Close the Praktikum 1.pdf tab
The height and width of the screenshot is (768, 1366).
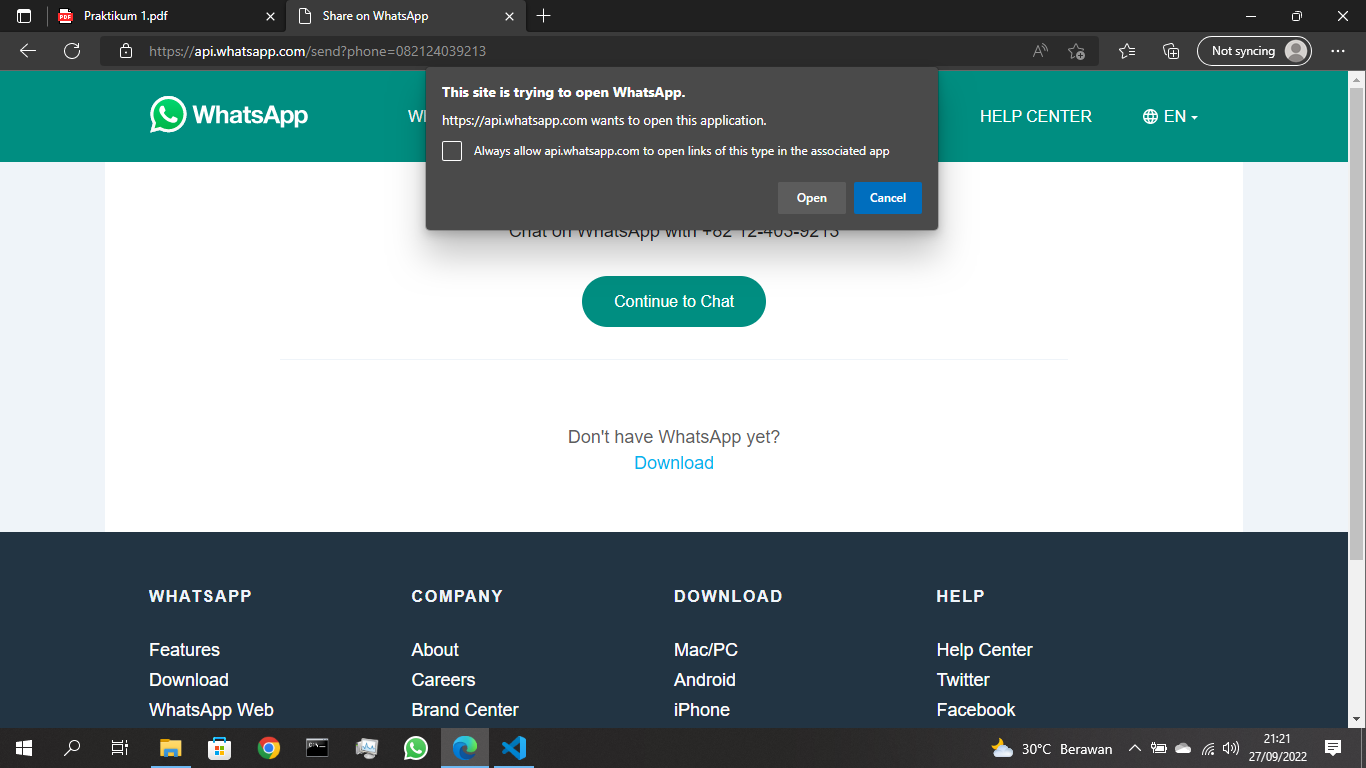click(x=270, y=16)
